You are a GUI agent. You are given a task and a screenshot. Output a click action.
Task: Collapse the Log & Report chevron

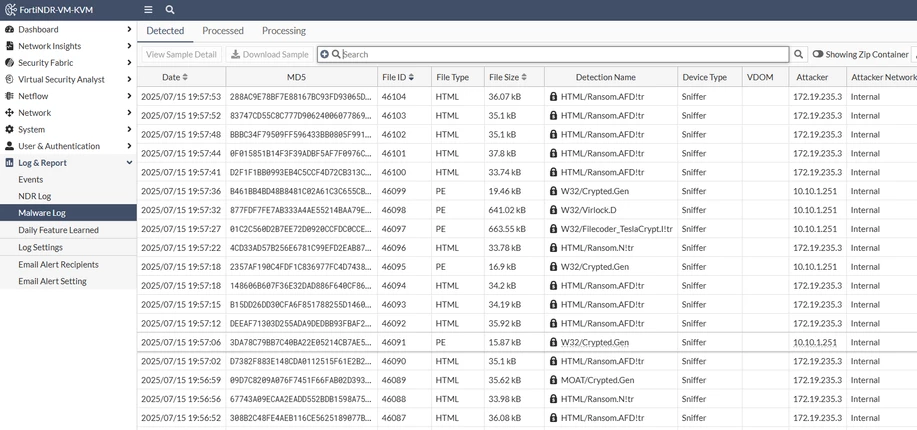click(129, 163)
